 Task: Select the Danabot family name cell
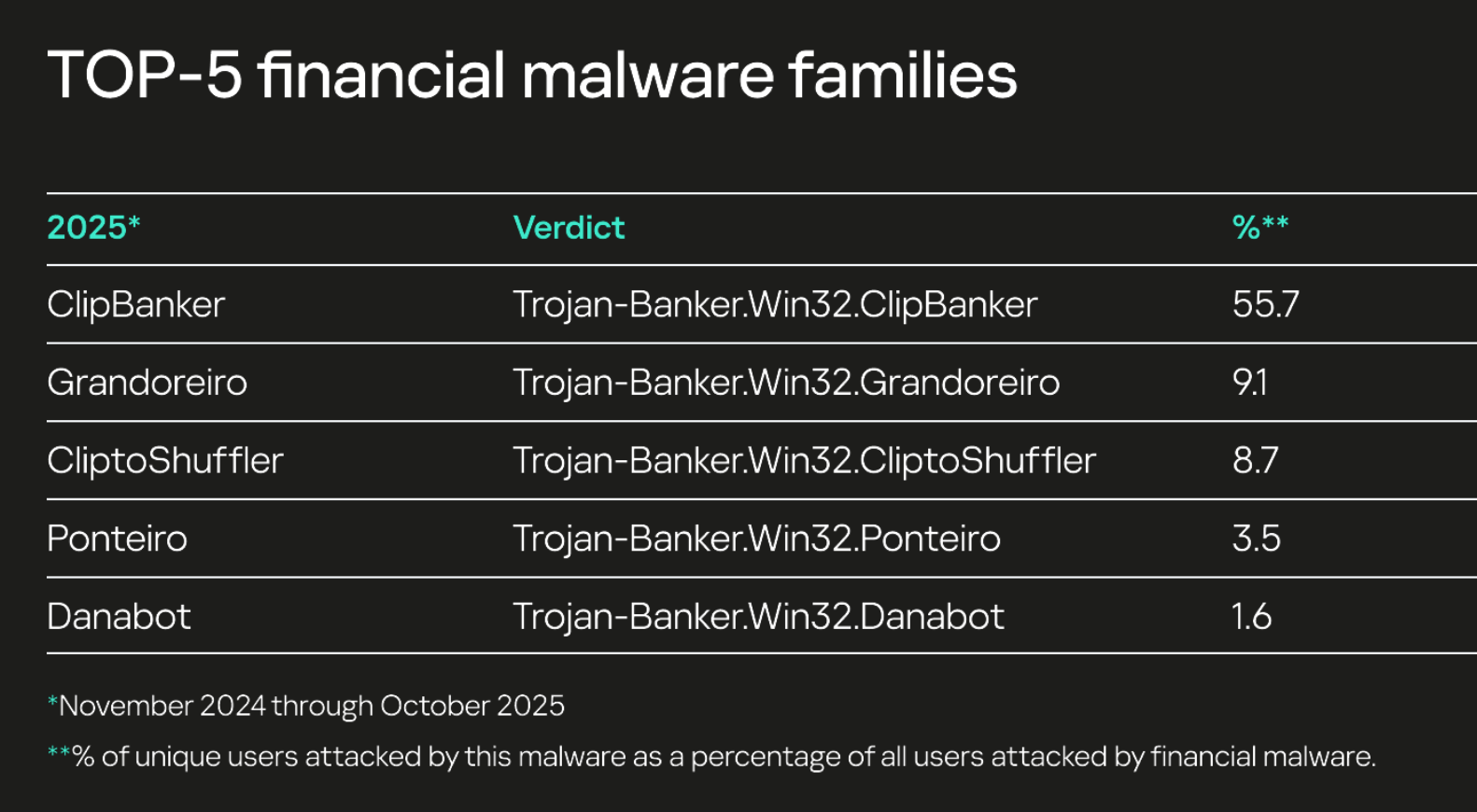(119, 617)
